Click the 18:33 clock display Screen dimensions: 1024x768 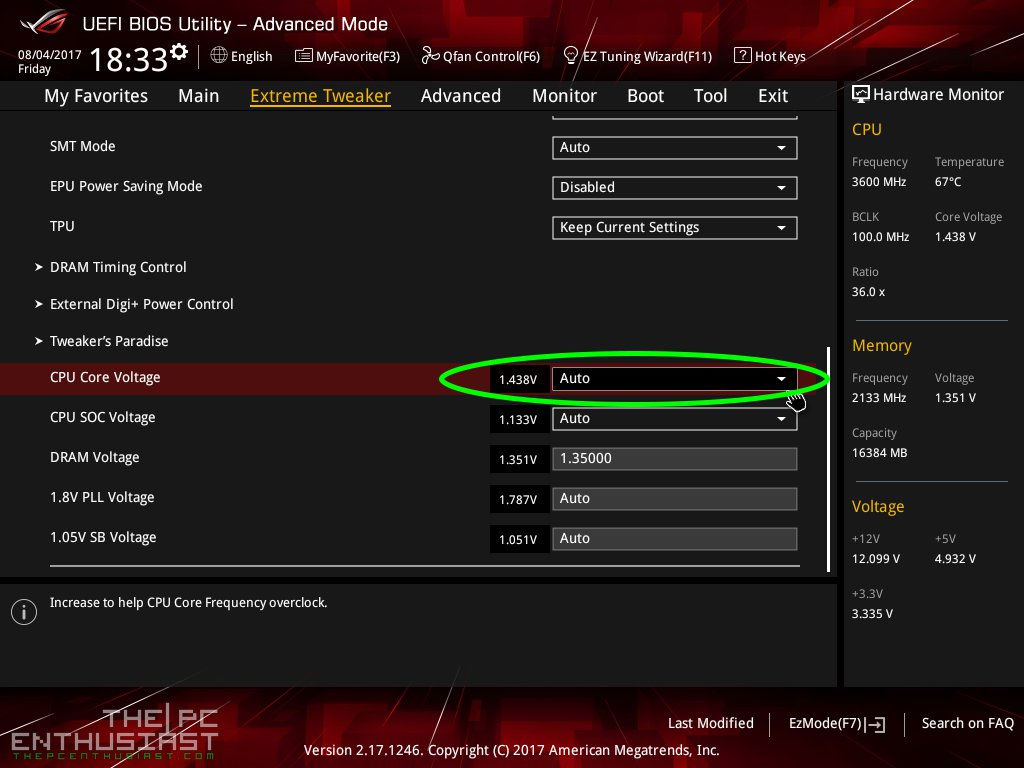coord(129,60)
